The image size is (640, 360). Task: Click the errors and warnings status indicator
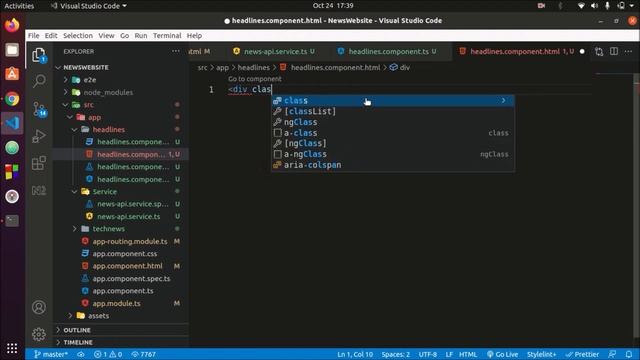(108, 354)
